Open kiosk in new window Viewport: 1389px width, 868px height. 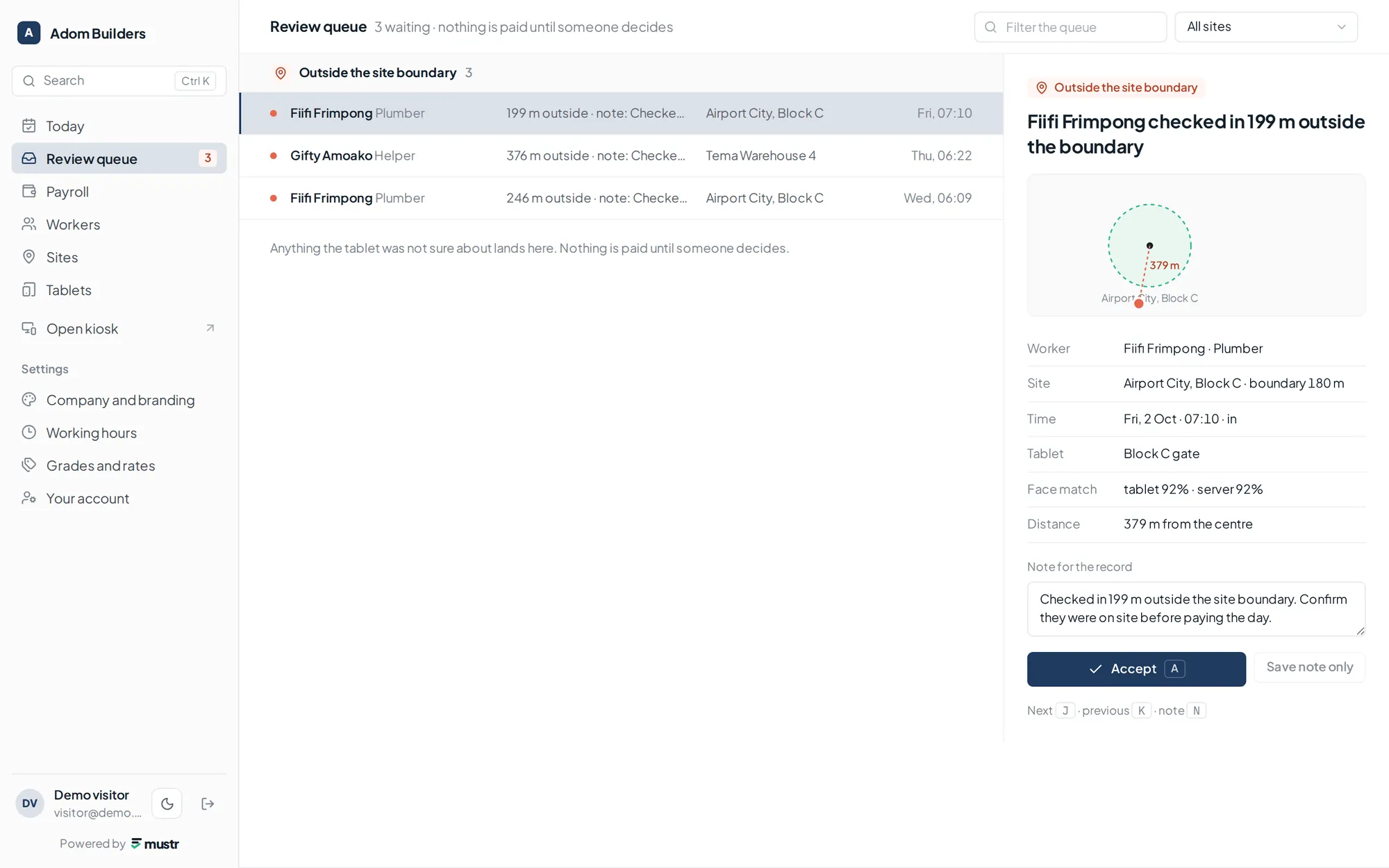tap(119, 328)
